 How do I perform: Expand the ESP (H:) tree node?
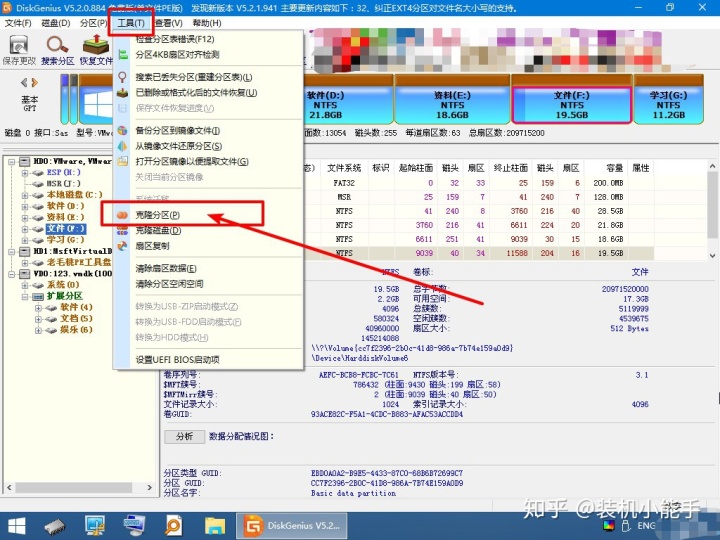[25, 173]
